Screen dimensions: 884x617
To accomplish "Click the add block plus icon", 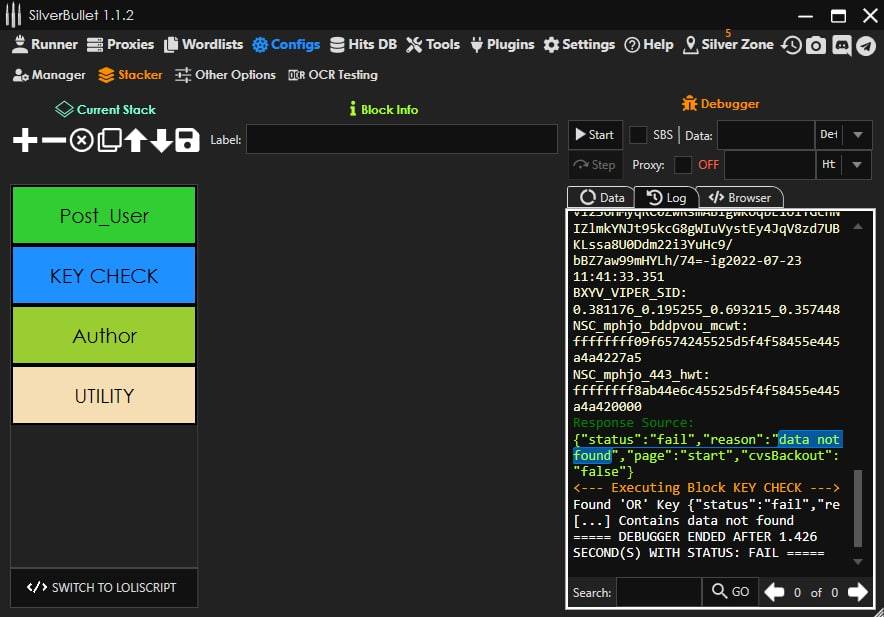I will (x=25, y=140).
